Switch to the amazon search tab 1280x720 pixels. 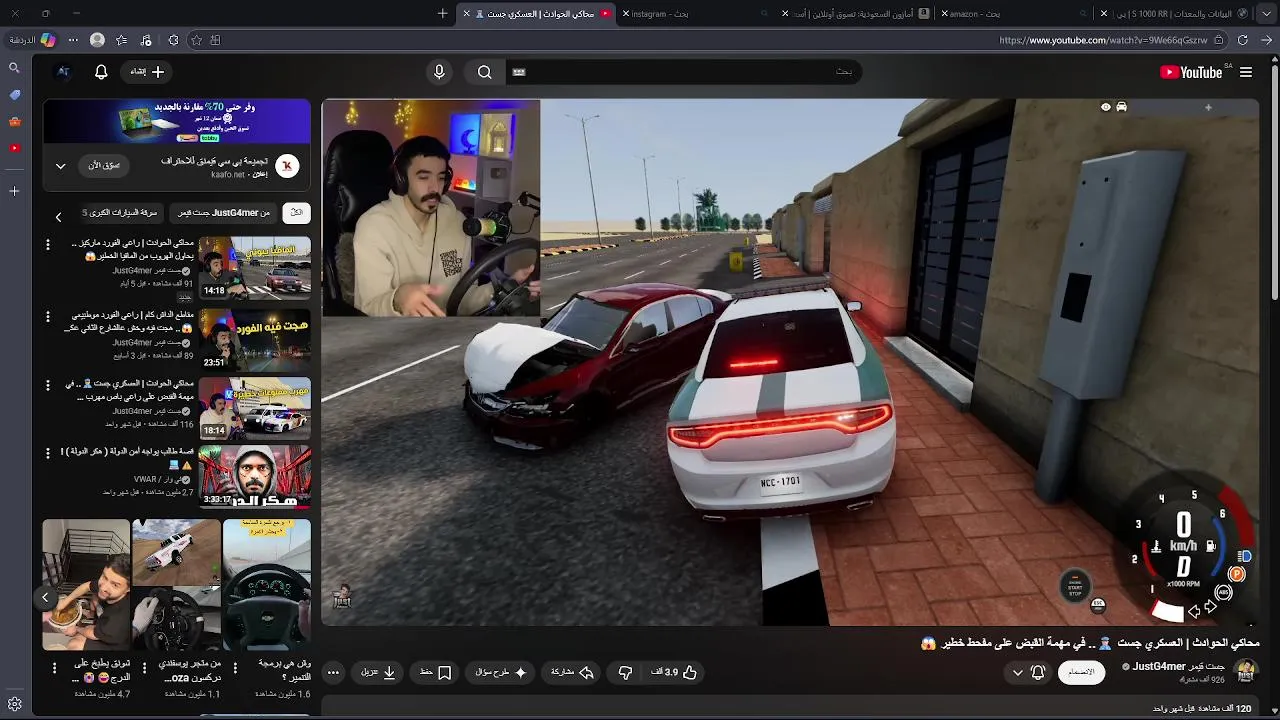(1015, 14)
